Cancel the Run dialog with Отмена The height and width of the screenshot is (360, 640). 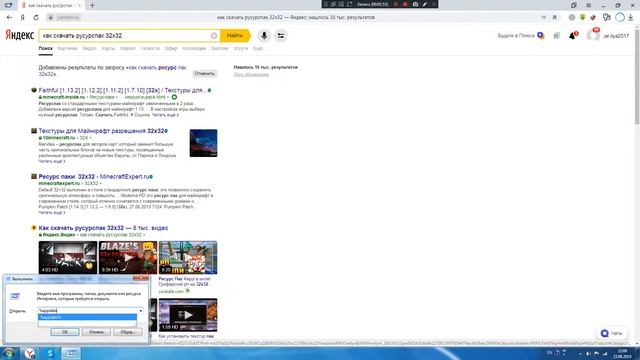pos(96,332)
